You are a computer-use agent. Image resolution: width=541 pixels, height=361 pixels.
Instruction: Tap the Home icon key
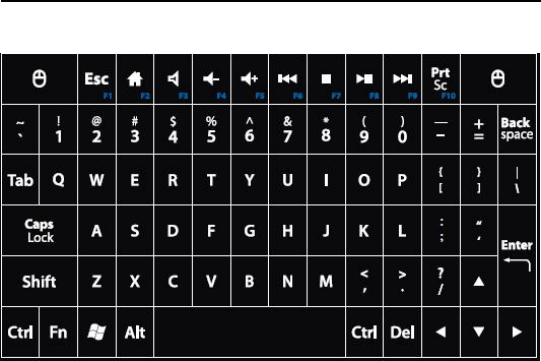(135, 79)
